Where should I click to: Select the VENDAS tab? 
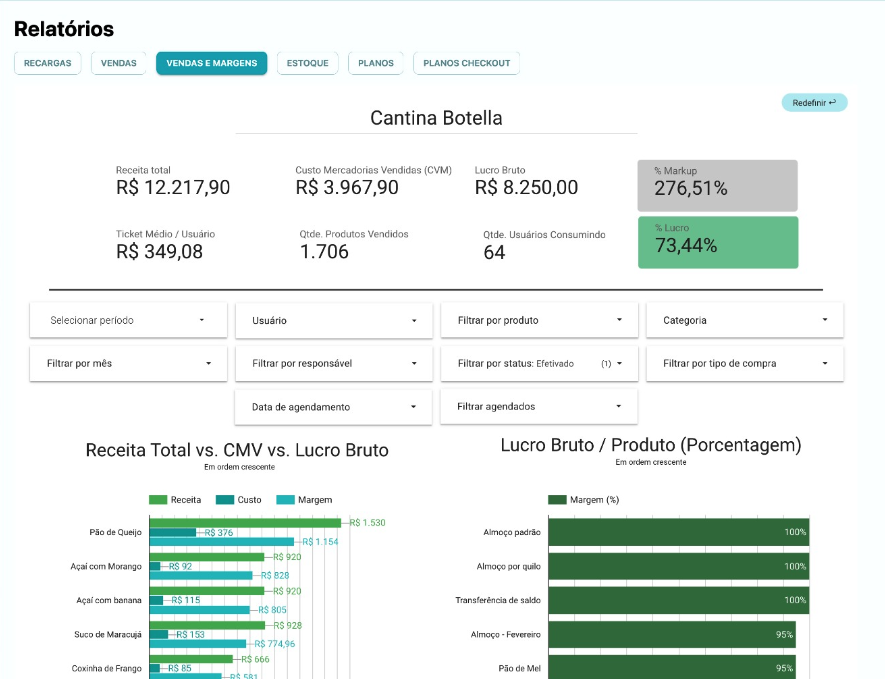118,62
